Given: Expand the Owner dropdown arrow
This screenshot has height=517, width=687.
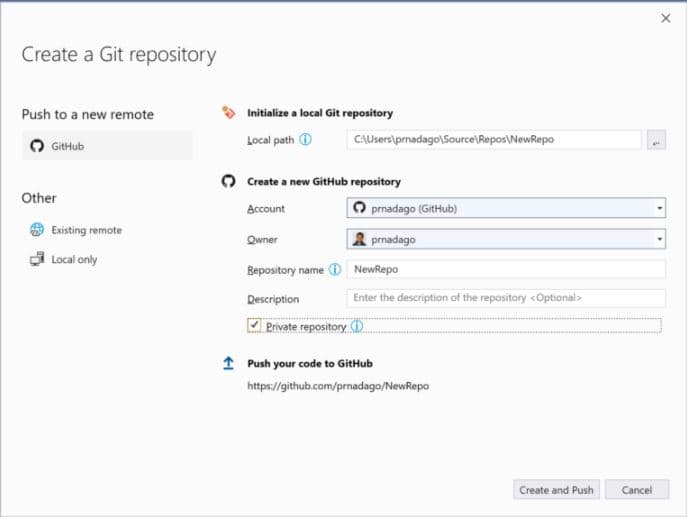Looking at the screenshot, I should tap(660, 239).
